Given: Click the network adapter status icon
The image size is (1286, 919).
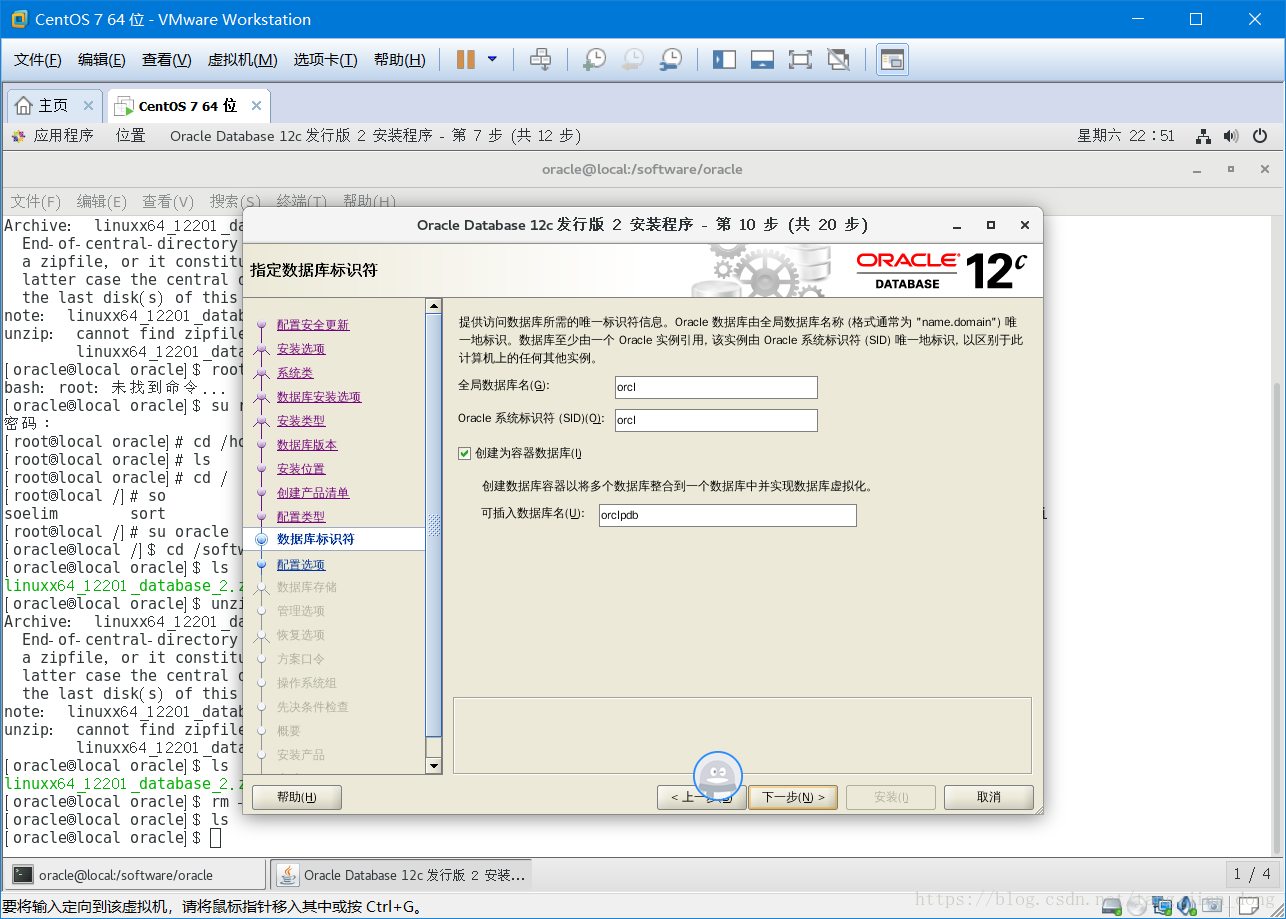Looking at the screenshot, I should tap(1162, 906).
